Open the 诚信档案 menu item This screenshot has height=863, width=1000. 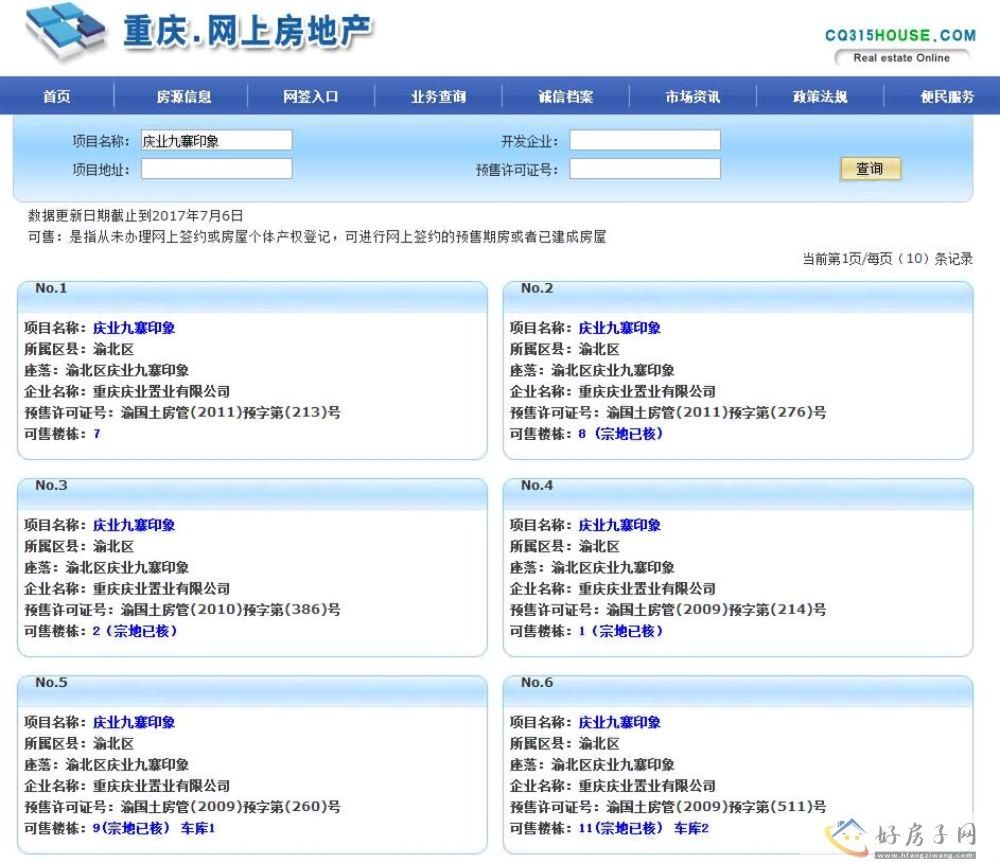point(566,96)
